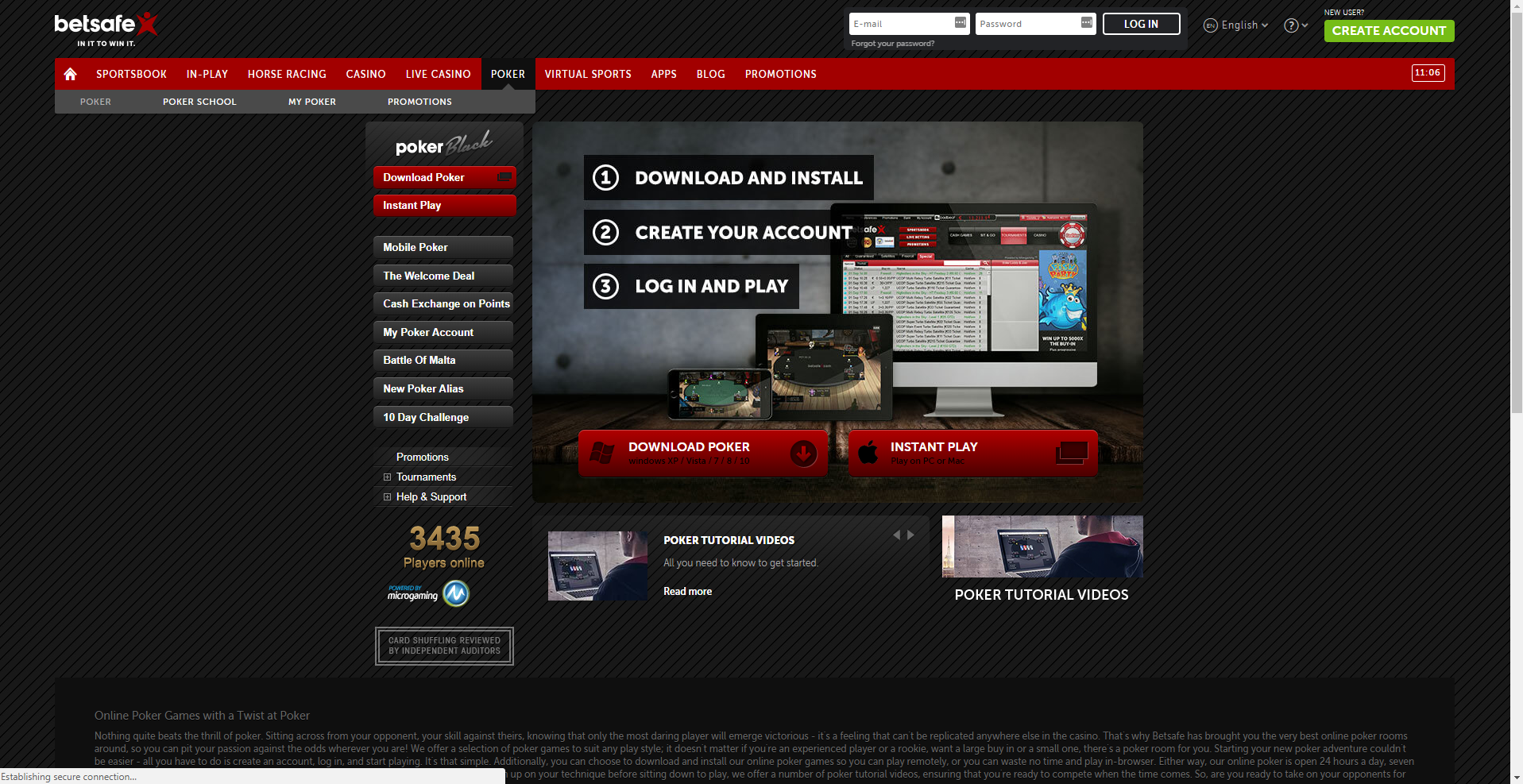The width and height of the screenshot is (1523, 784).
Task: Click the 11:06 clock display
Action: pos(1428,73)
